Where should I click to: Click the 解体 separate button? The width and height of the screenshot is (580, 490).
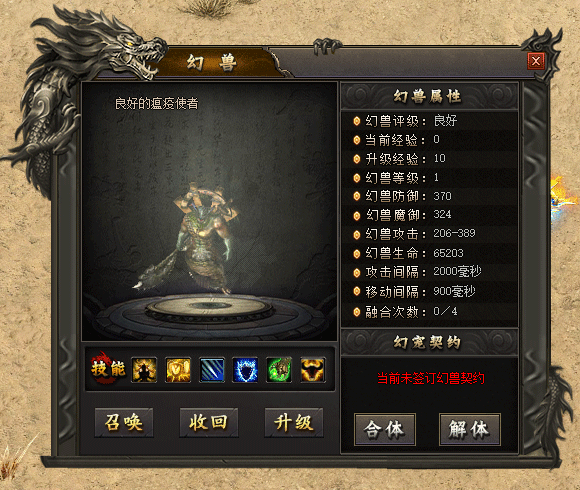click(469, 429)
